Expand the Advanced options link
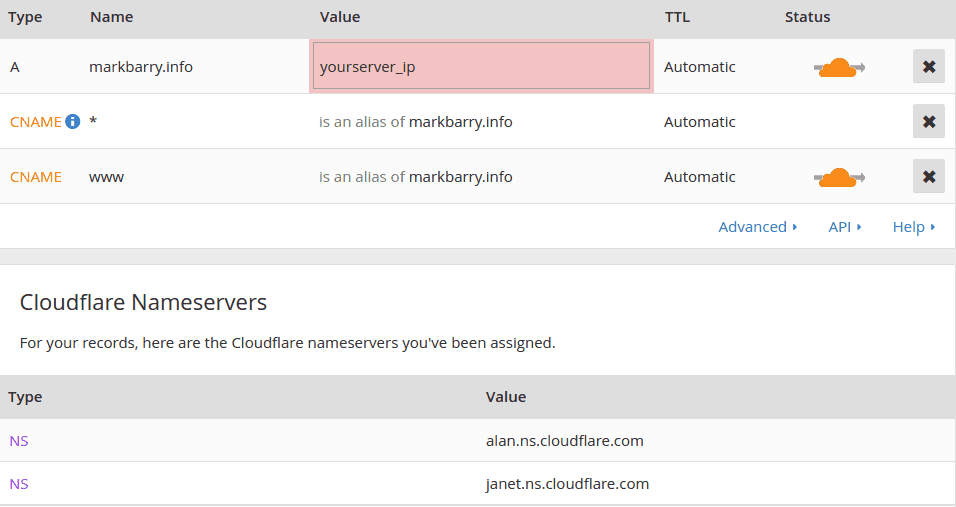 click(x=758, y=227)
